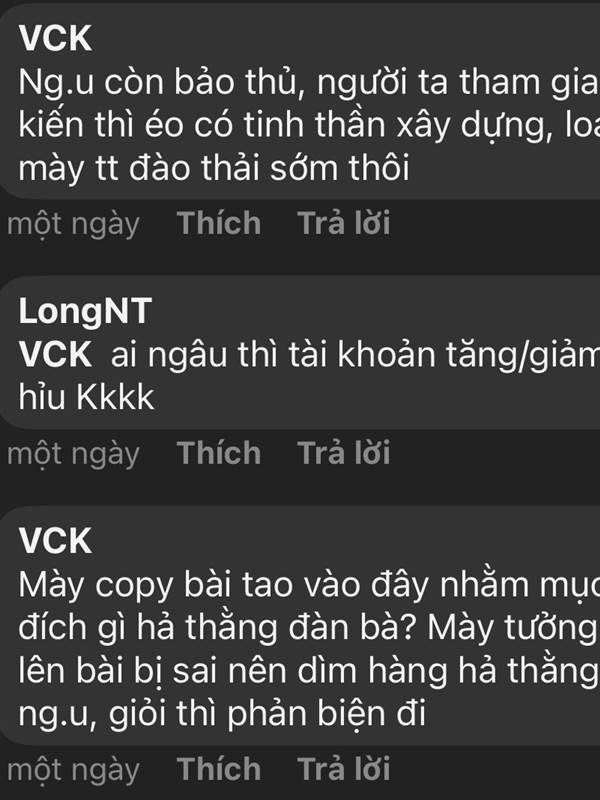Click the VCK mention in LongNT's reply
Screen dimensions: 600x800
tap(55, 355)
